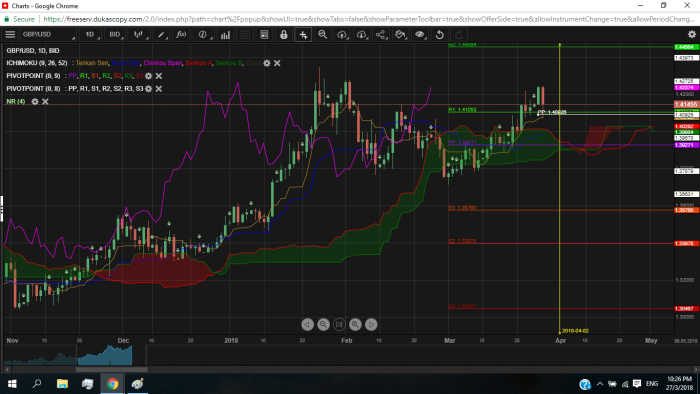
Task: Click the share chart icon
Action: point(381,34)
